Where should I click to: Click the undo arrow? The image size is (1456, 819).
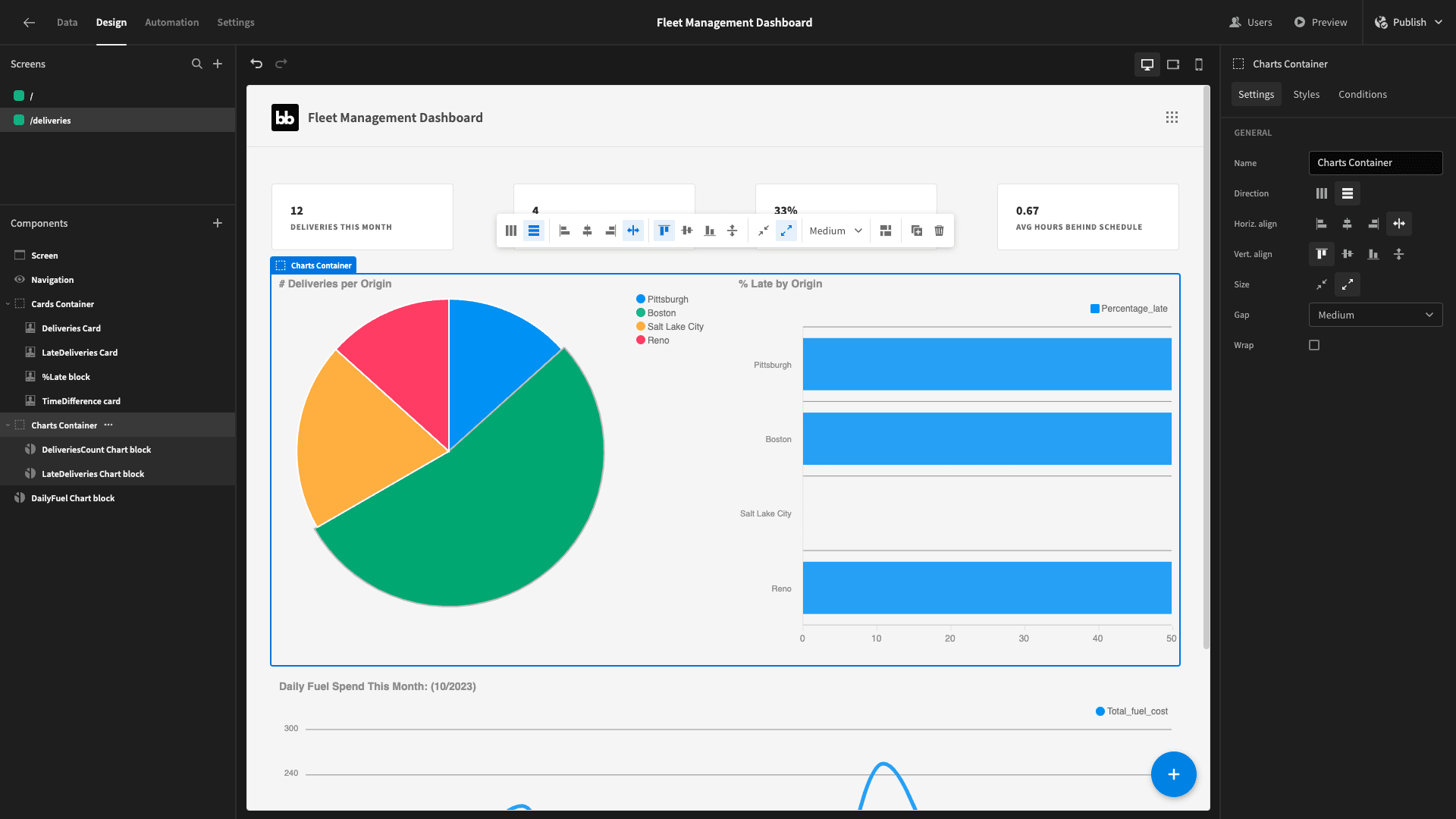[x=256, y=64]
